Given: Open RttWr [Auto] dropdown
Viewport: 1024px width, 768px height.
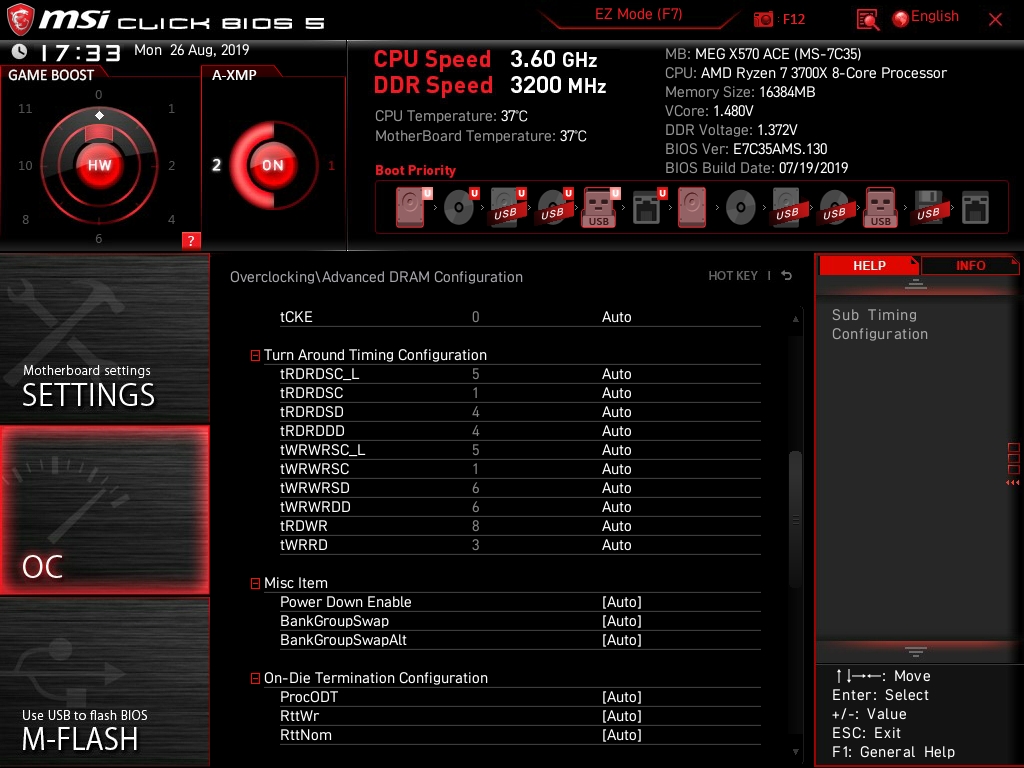Looking at the screenshot, I should pyautogui.click(x=622, y=716).
